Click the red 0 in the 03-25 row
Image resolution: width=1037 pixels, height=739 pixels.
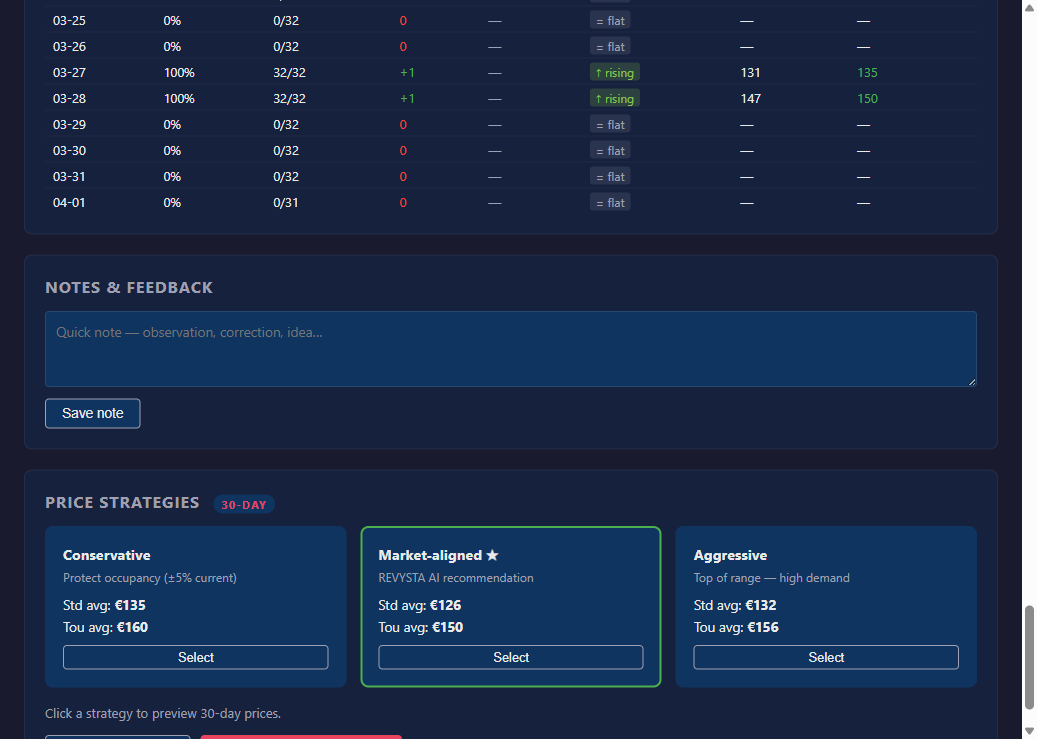tap(403, 21)
